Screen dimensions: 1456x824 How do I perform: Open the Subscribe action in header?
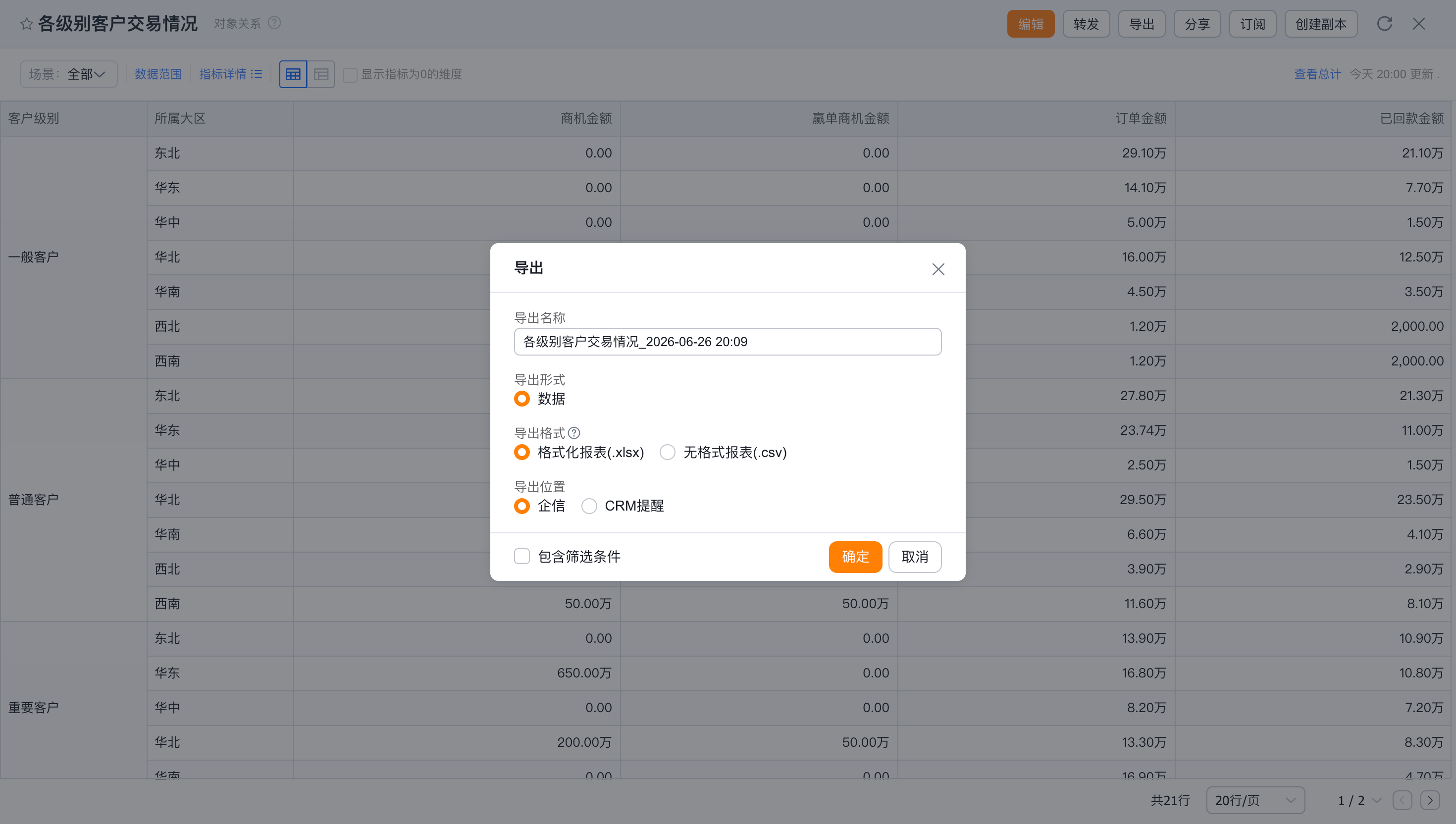[x=1252, y=24]
